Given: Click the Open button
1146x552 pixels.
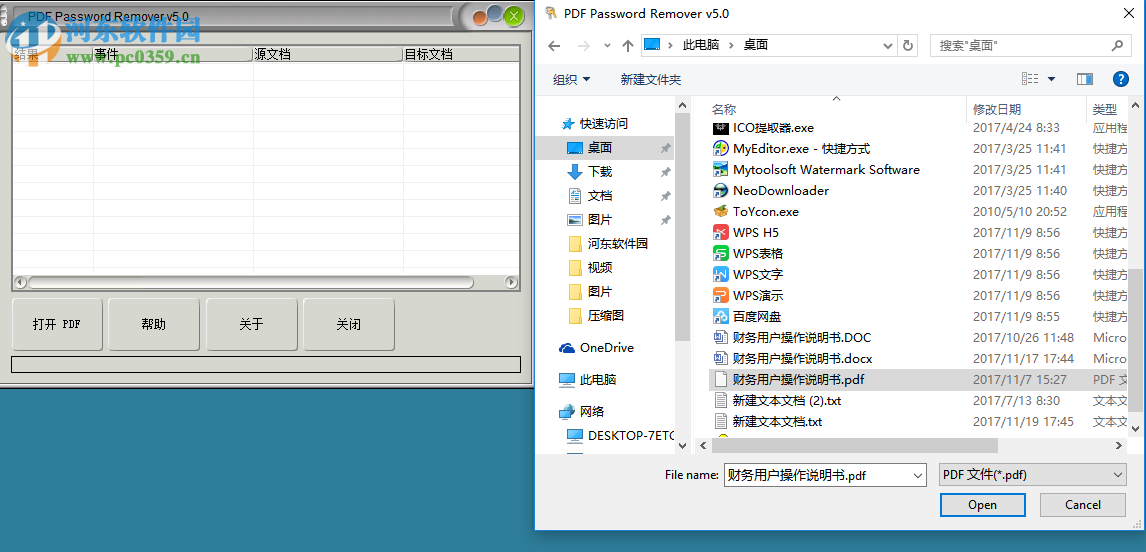Looking at the screenshot, I should click(982, 504).
